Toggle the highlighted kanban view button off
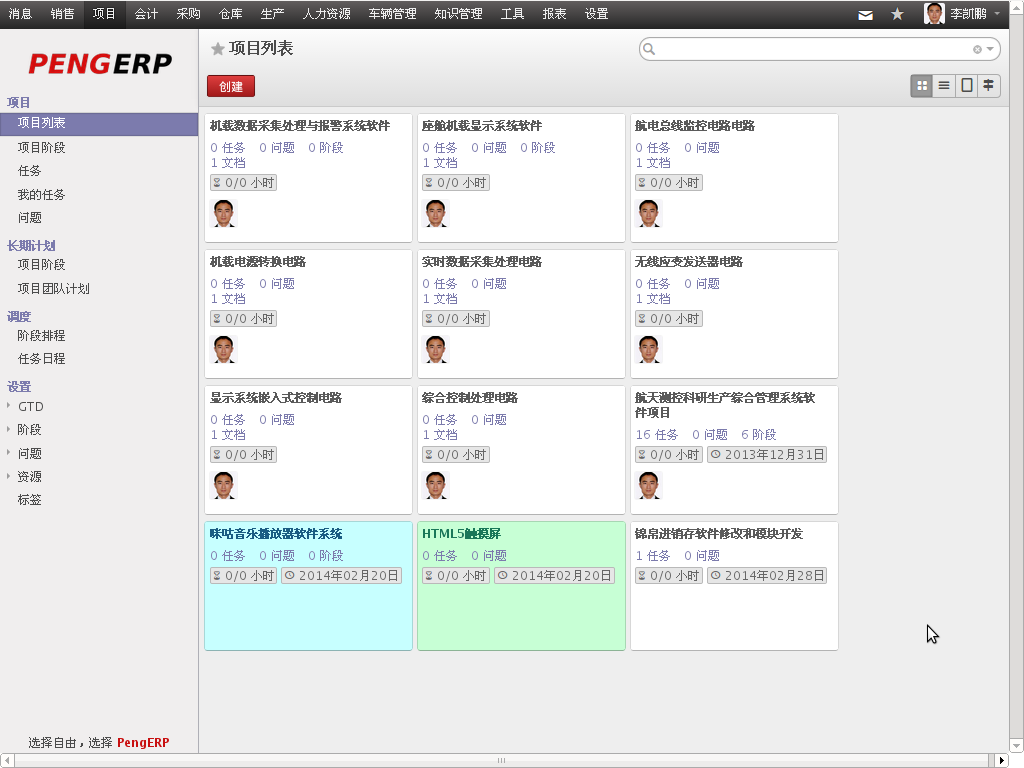 point(921,86)
